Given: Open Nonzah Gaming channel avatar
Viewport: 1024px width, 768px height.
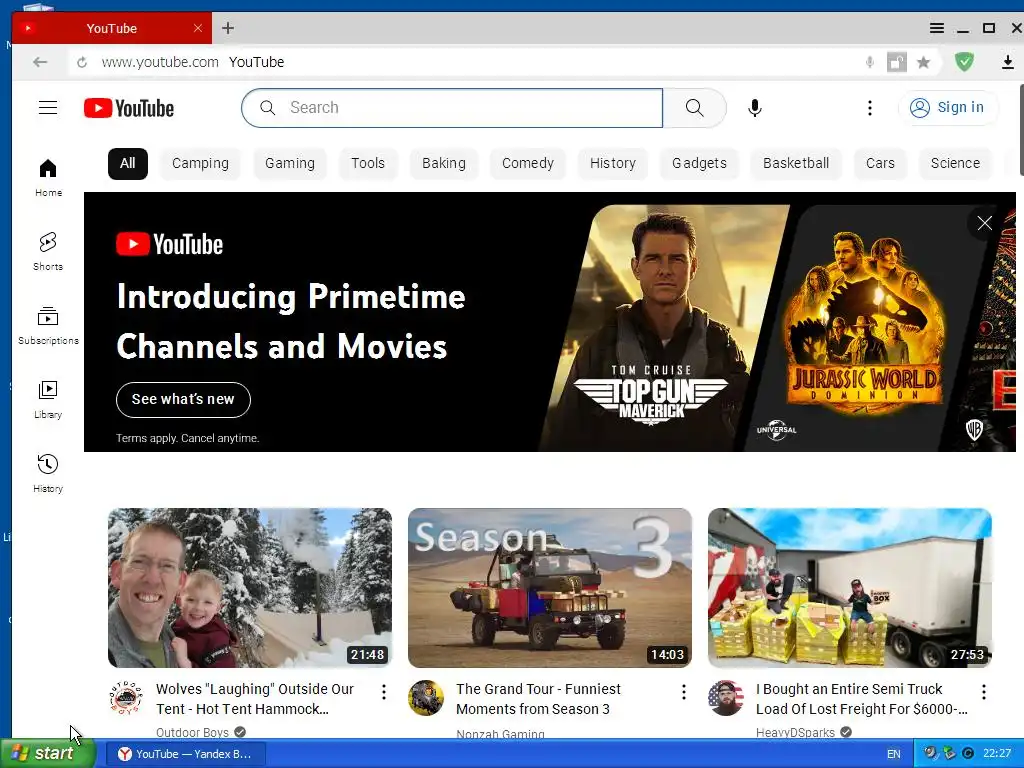Looking at the screenshot, I should (426, 698).
